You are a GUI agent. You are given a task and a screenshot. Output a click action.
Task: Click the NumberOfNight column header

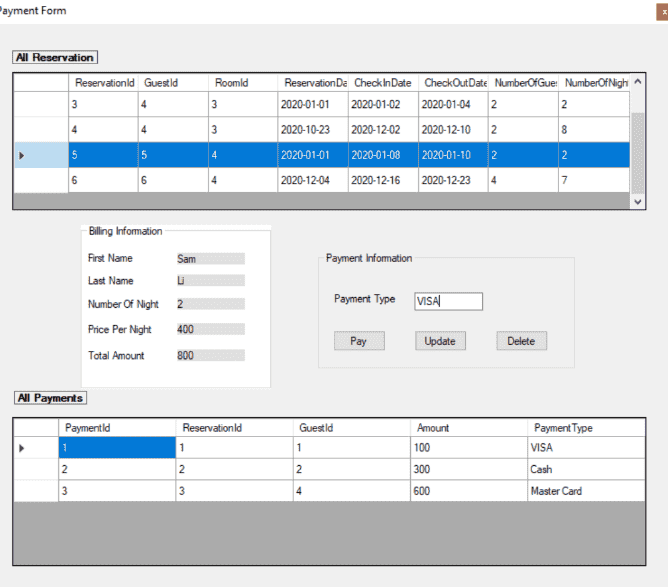pos(594,83)
